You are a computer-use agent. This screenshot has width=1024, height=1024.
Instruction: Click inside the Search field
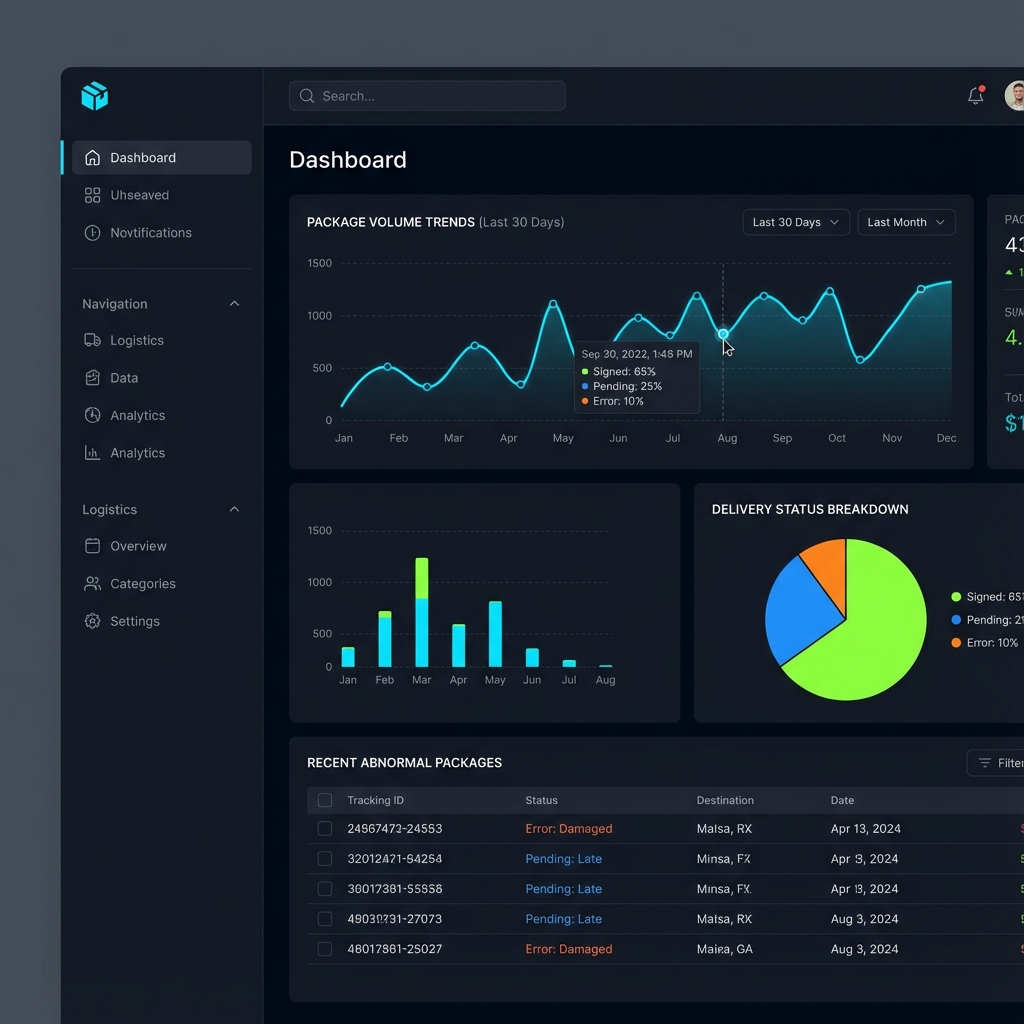[x=427, y=96]
